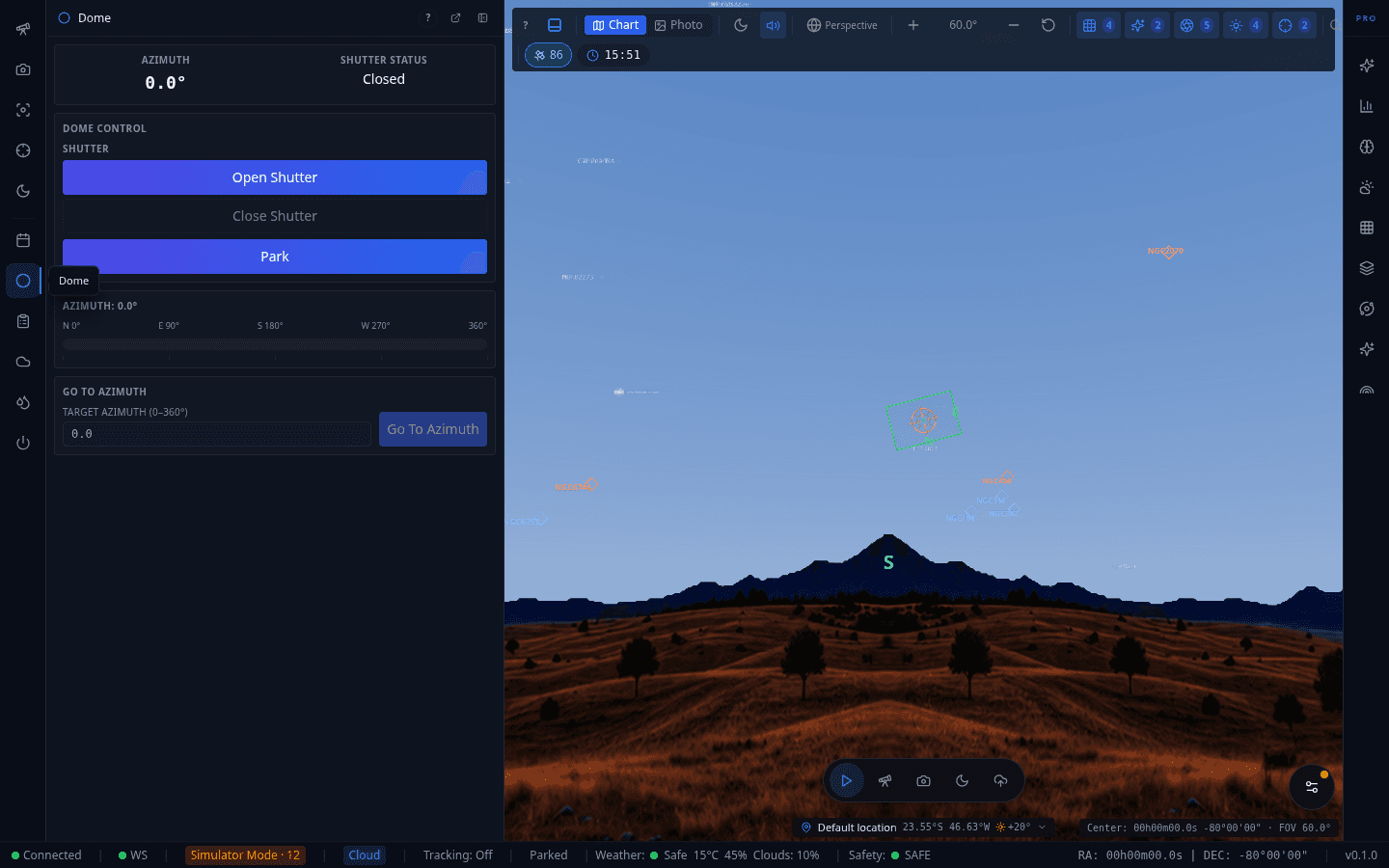Toggle the grid overlays button with badge 4

pyautogui.click(x=1098, y=25)
